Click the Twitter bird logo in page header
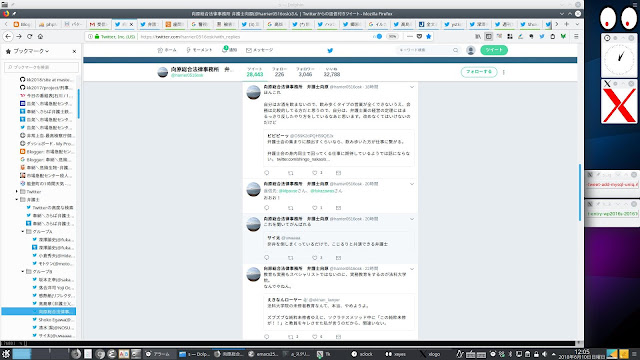Screen dimensions: 640x360 click(x=330, y=50)
